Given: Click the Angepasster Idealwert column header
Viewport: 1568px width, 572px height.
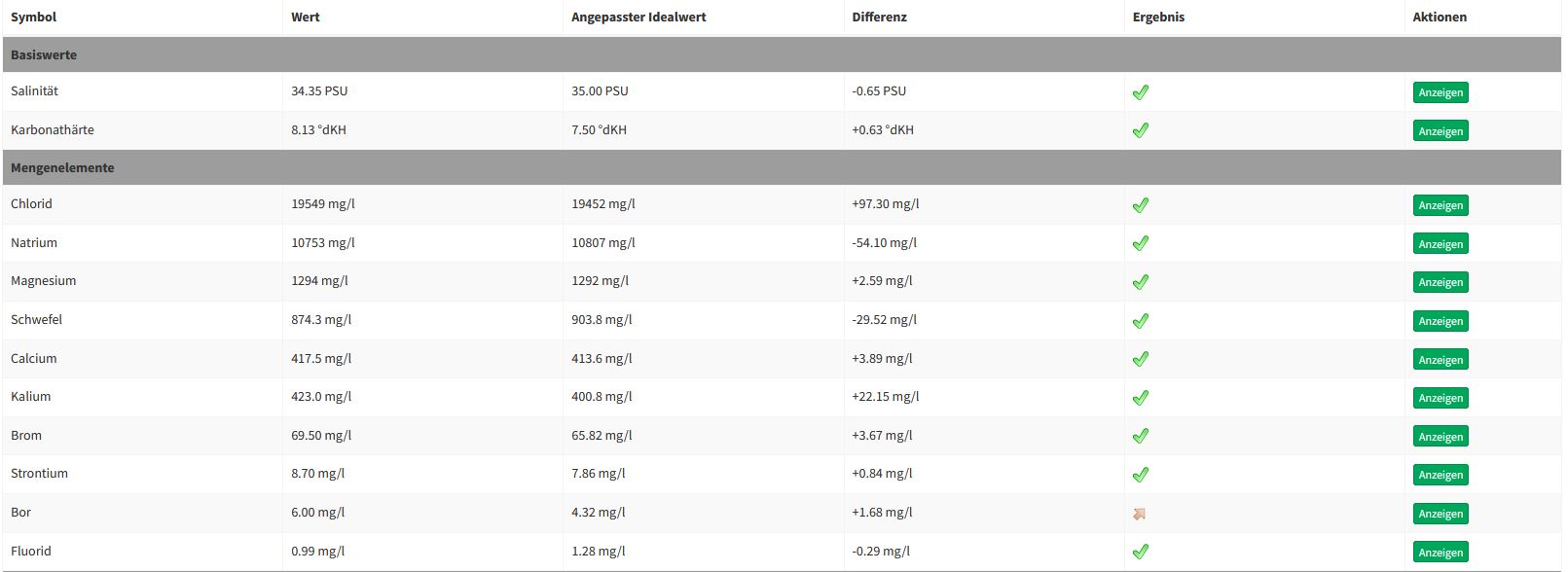Looking at the screenshot, I should pos(638,18).
